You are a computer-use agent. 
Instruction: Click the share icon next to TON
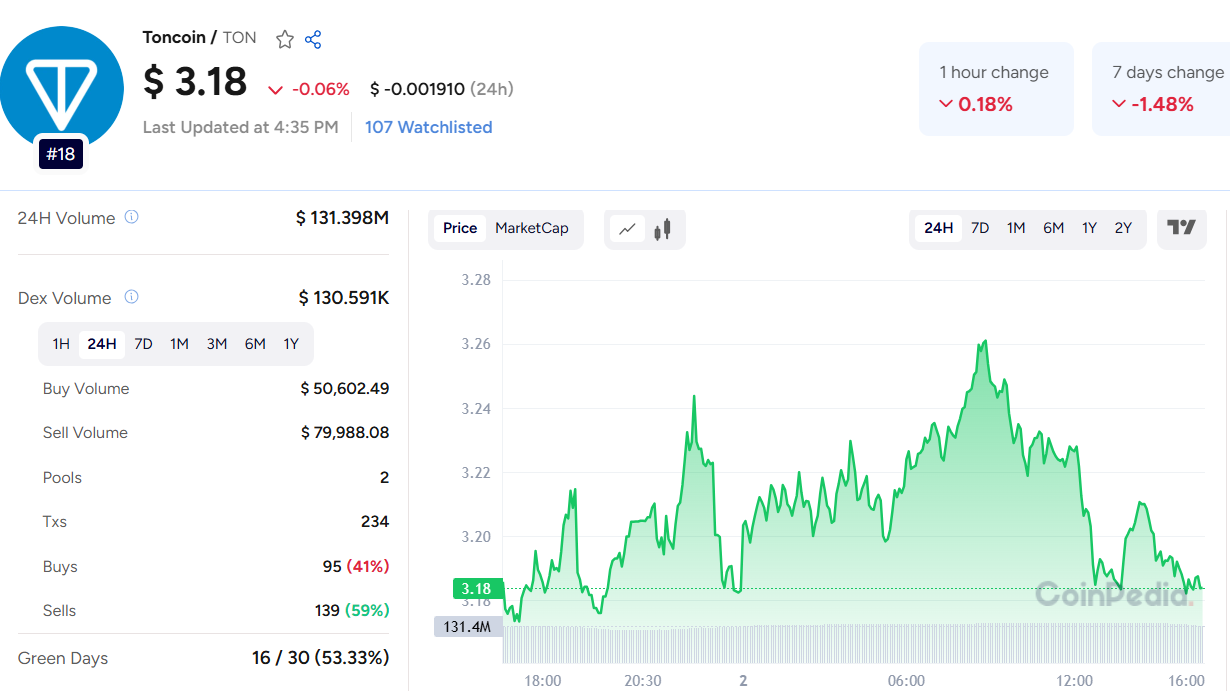(x=313, y=39)
